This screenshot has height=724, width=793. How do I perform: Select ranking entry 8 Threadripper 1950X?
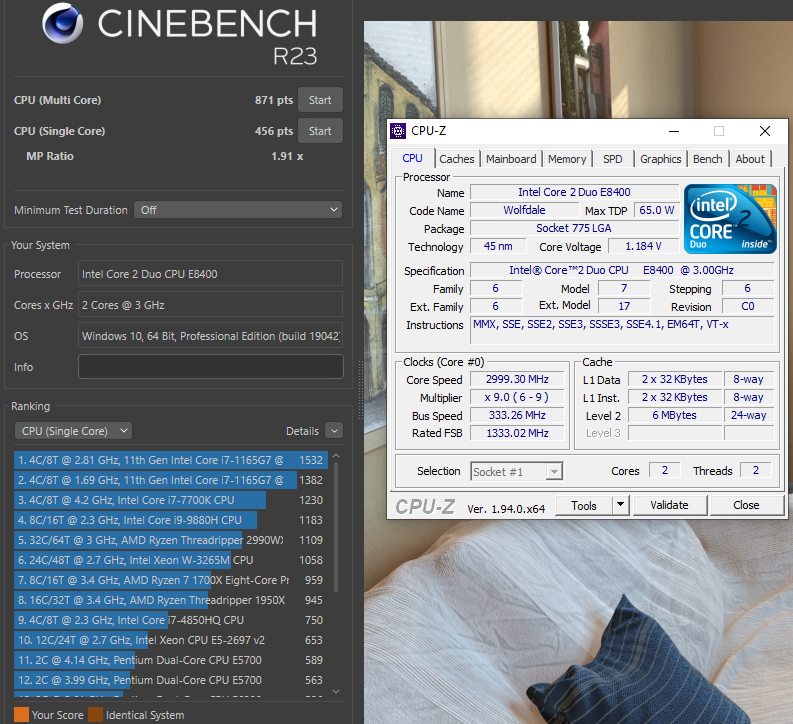(x=171, y=600)
